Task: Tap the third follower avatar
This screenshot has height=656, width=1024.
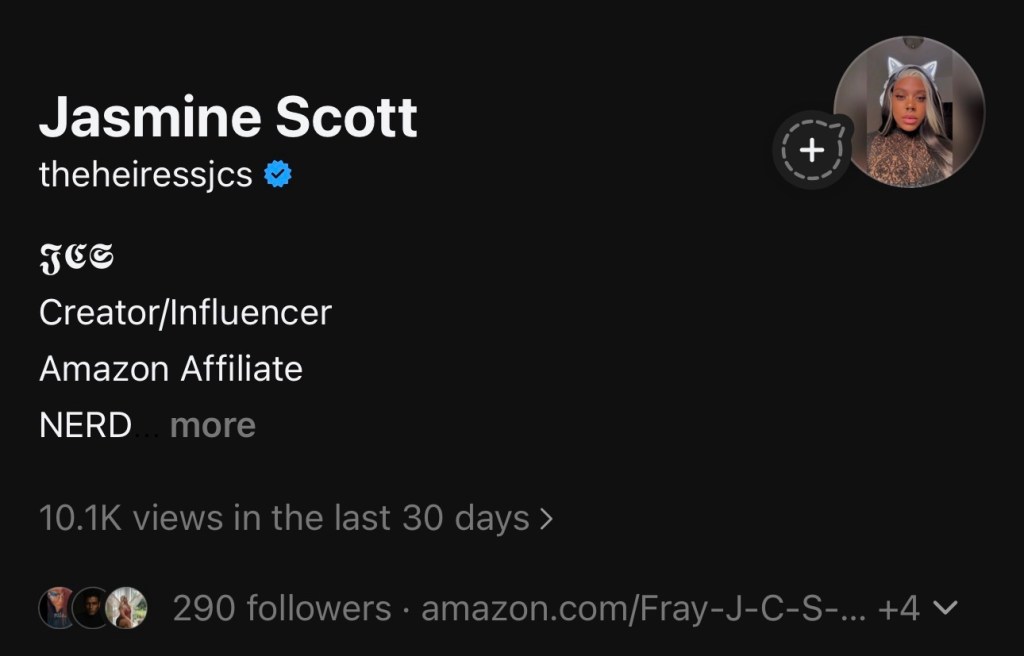Action: click(127, 607)
